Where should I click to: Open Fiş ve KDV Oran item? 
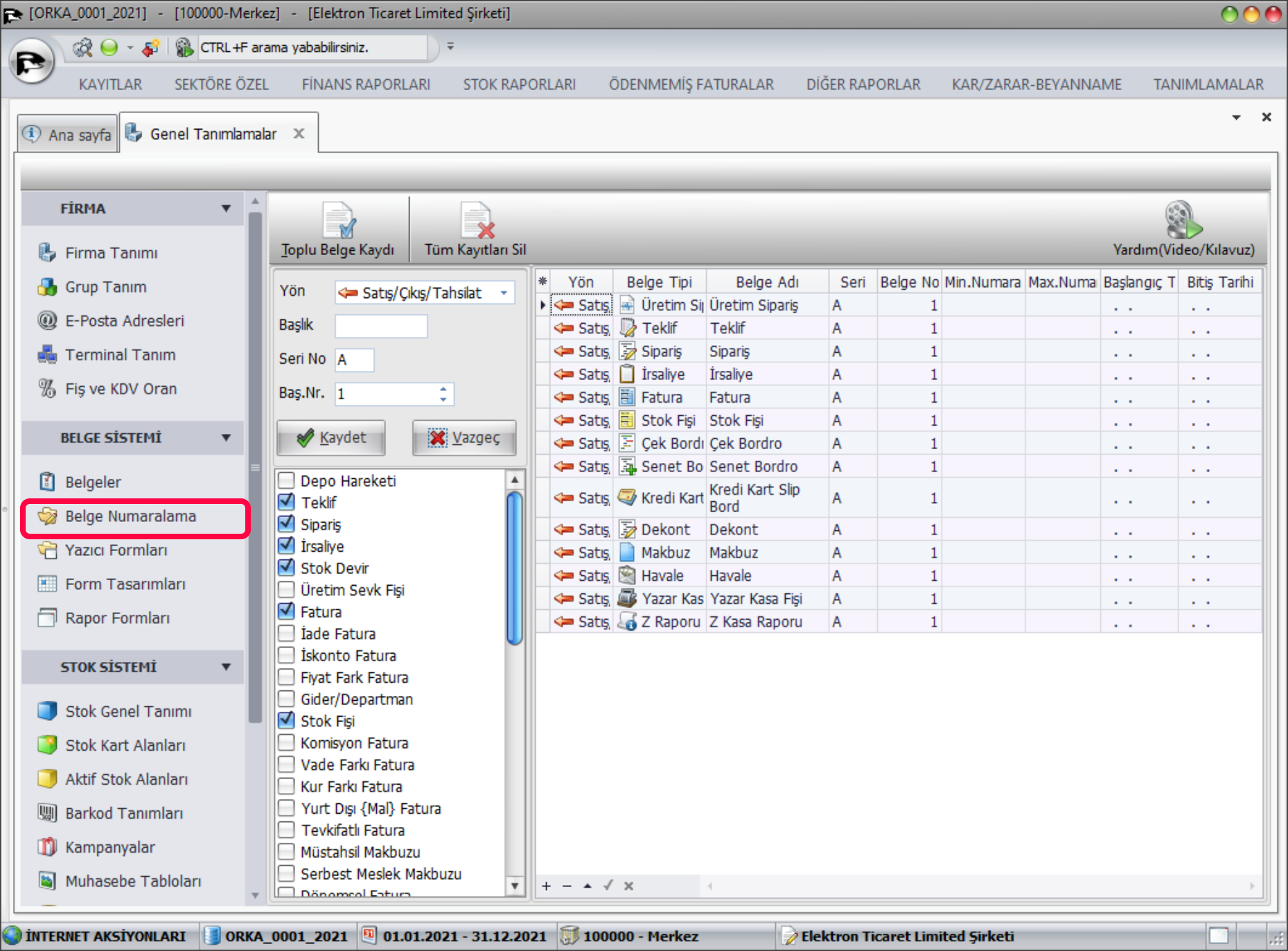(108, 389)
